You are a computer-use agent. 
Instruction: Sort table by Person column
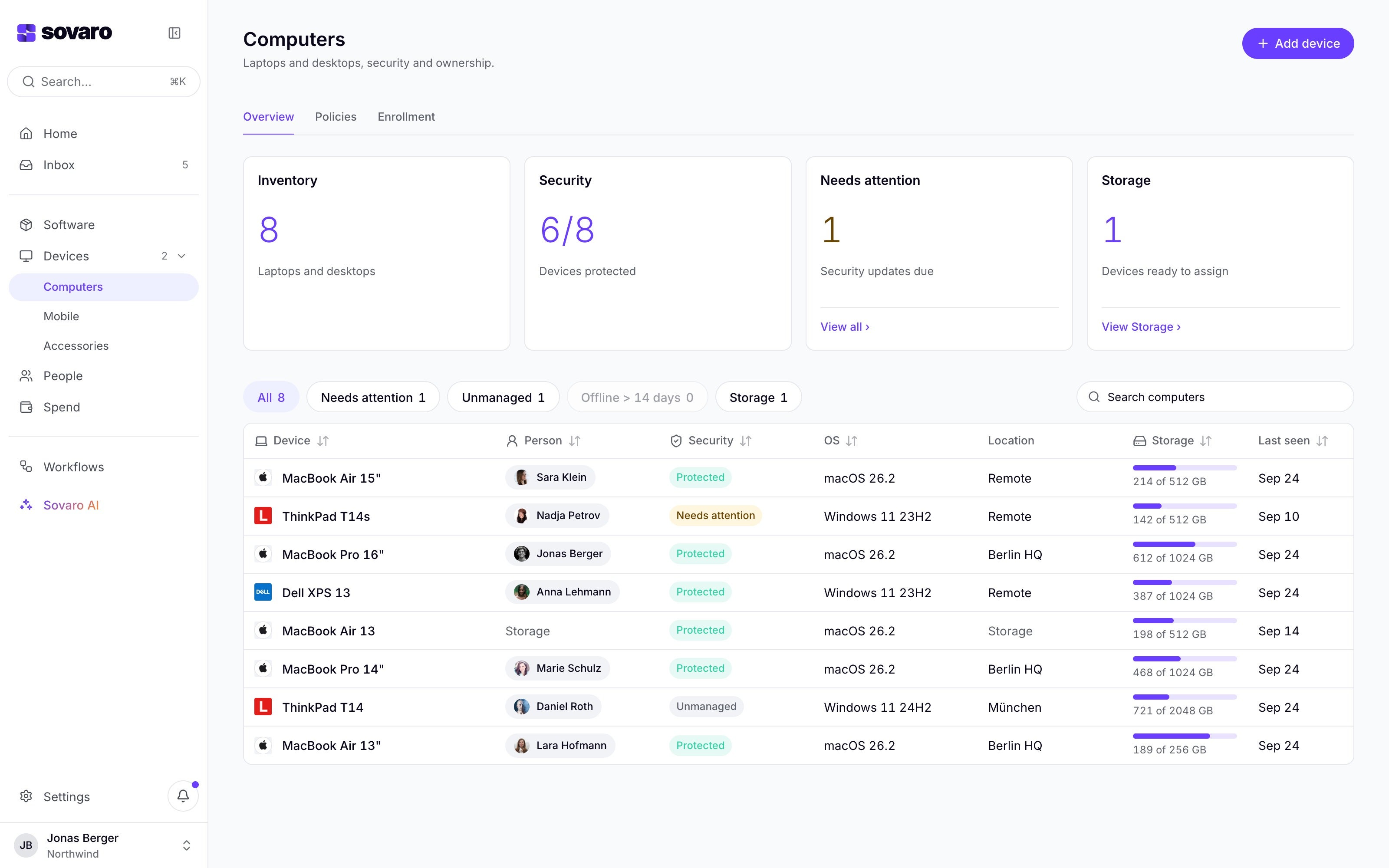click(x=575, y=441)
